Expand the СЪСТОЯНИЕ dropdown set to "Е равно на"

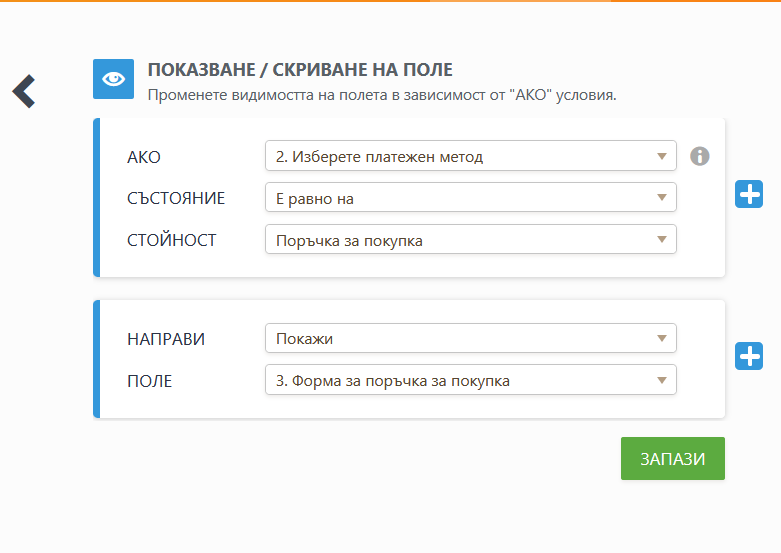pos(470,198)
